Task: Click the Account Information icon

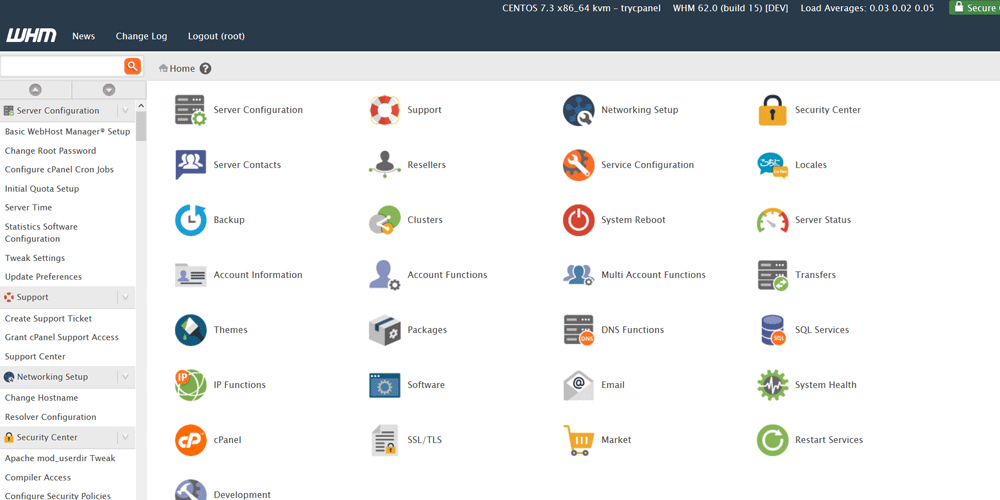Action: pos(190,275)
